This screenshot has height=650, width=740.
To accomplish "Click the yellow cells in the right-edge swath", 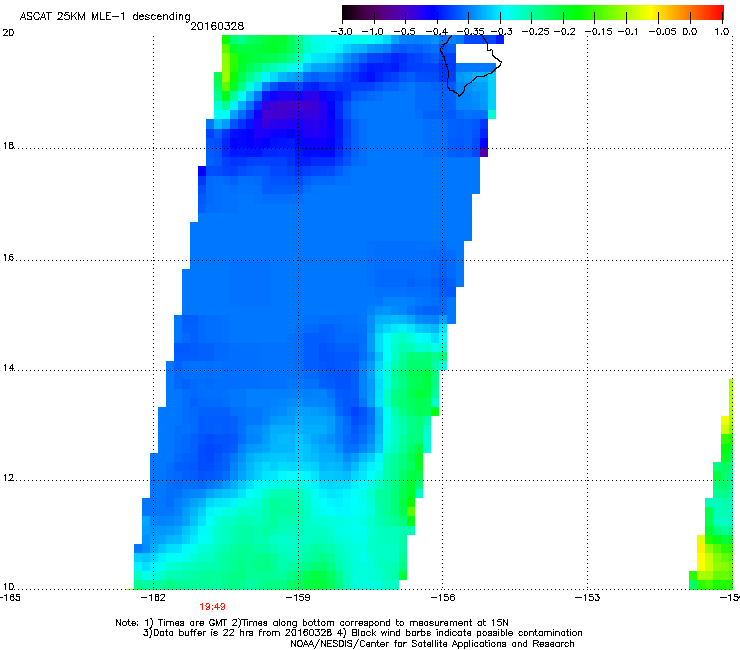I will 703,552.
